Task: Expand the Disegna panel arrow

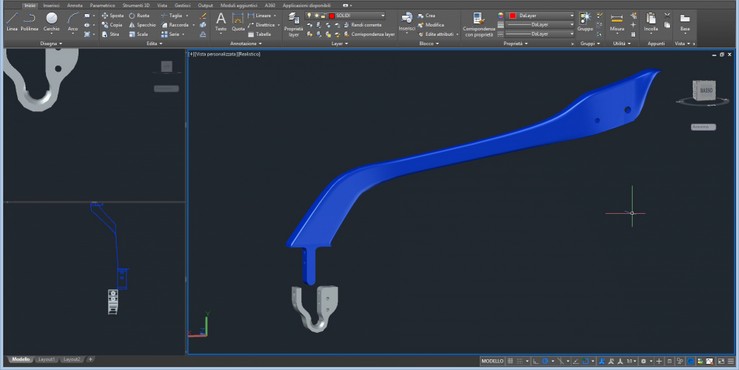Action: 51,43
